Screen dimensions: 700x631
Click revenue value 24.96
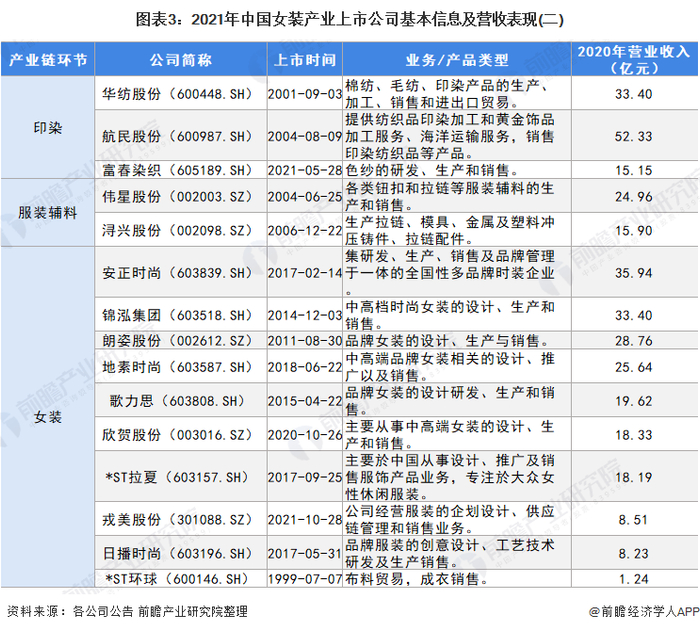[x=633, y=196]
